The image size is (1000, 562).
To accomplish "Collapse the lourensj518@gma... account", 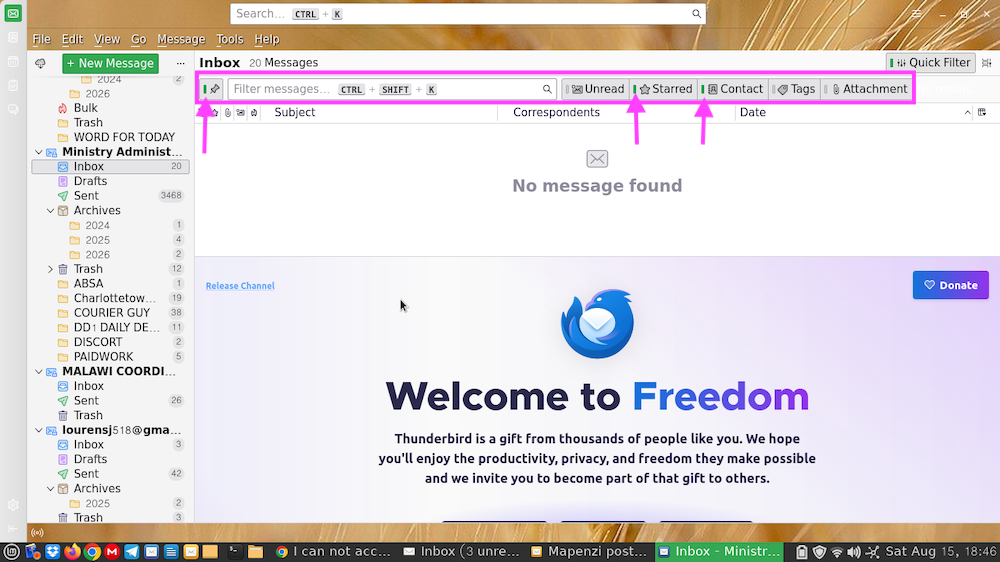I will (39, 431).
